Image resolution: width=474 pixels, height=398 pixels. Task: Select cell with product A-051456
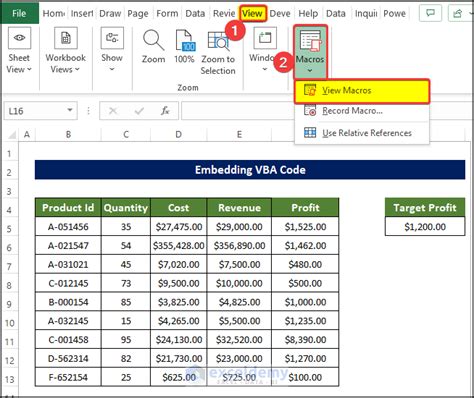click(68, 227)
